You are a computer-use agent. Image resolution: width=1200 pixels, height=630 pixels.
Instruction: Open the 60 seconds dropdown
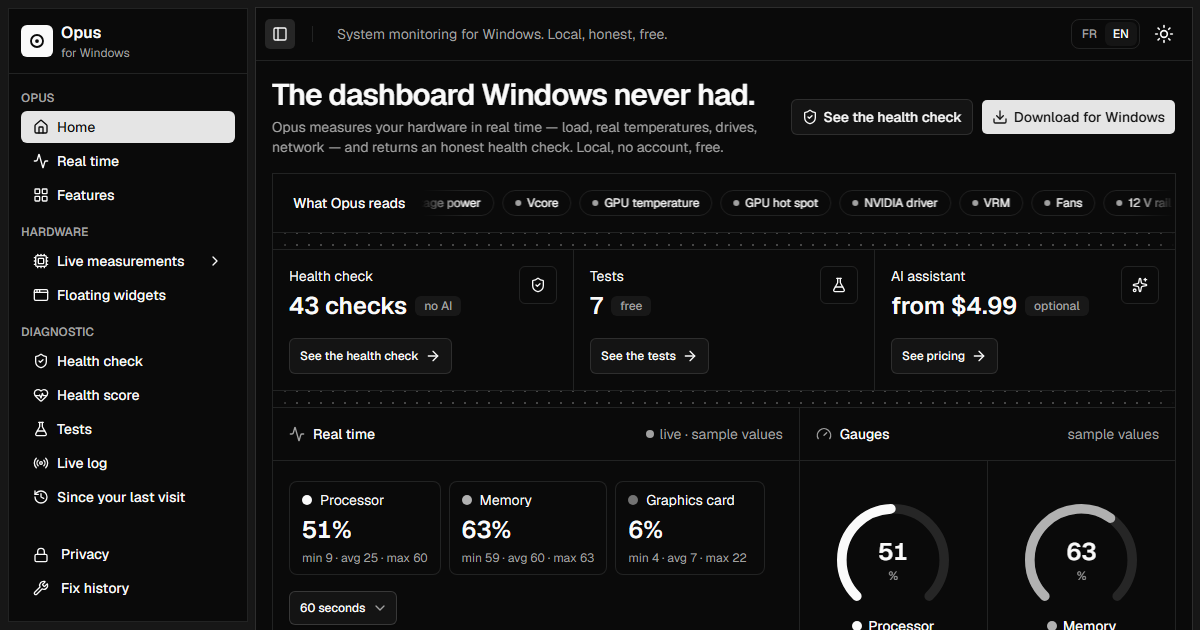pos(343,608)
